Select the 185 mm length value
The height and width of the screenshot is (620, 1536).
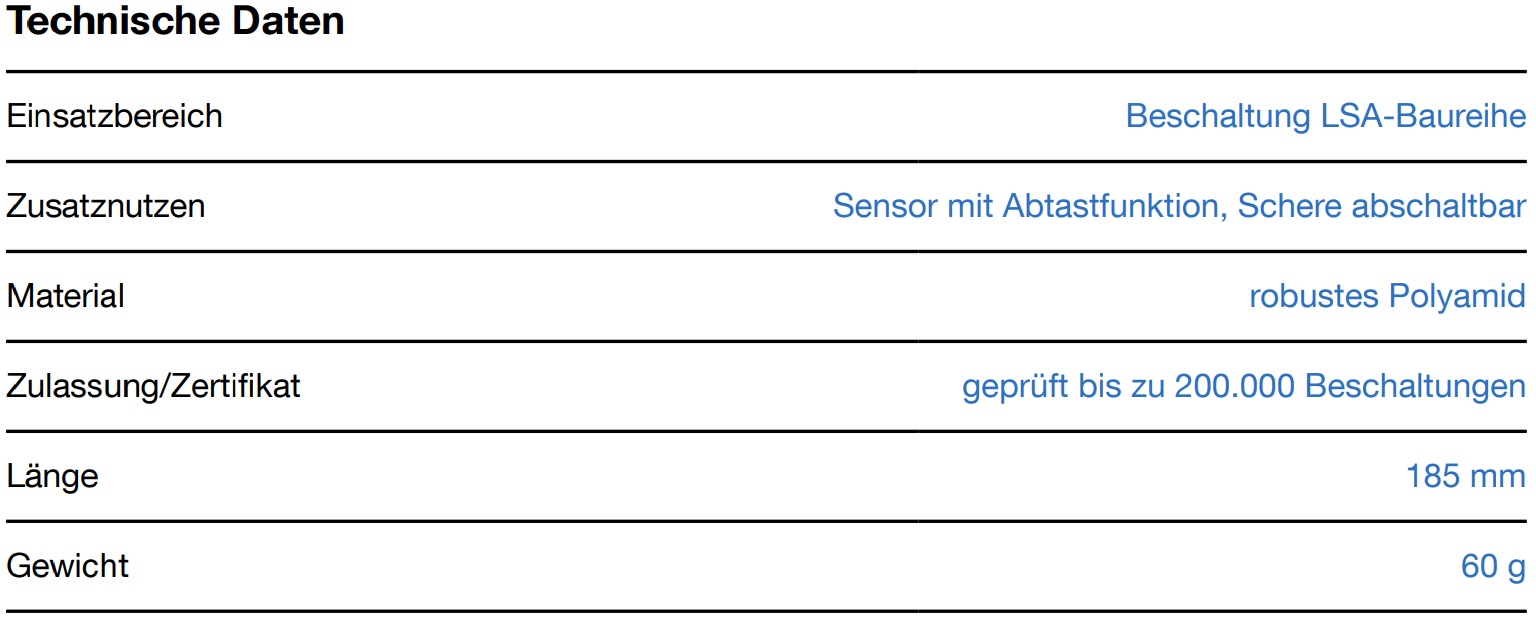click(1465, 476)
